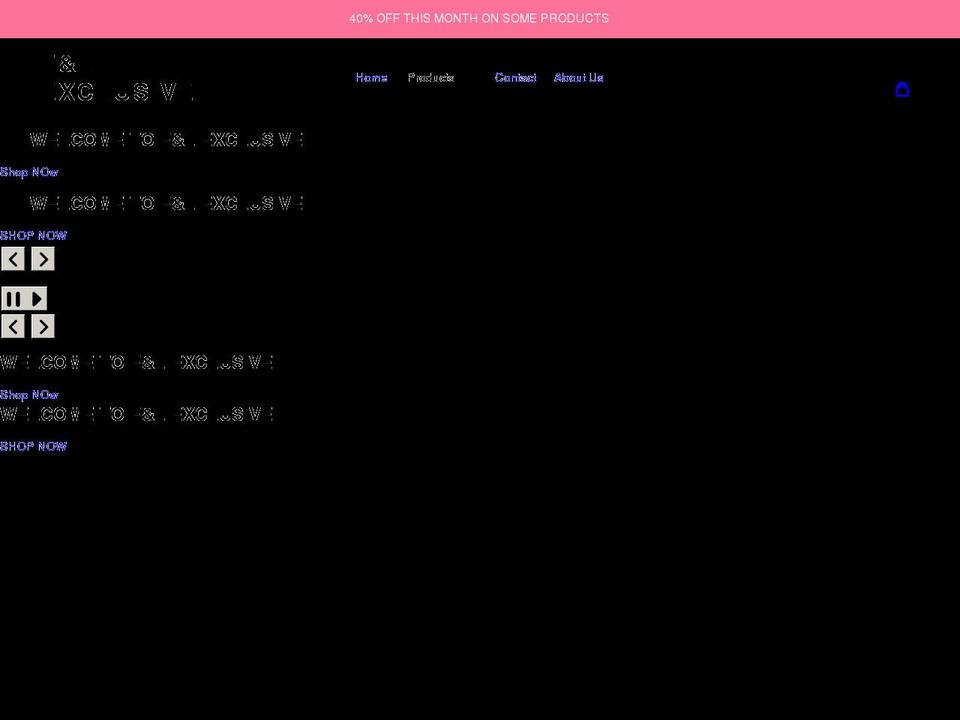960x720 pixels.
Task: Pause the slideshow
Action: click(x=13, y=299)
